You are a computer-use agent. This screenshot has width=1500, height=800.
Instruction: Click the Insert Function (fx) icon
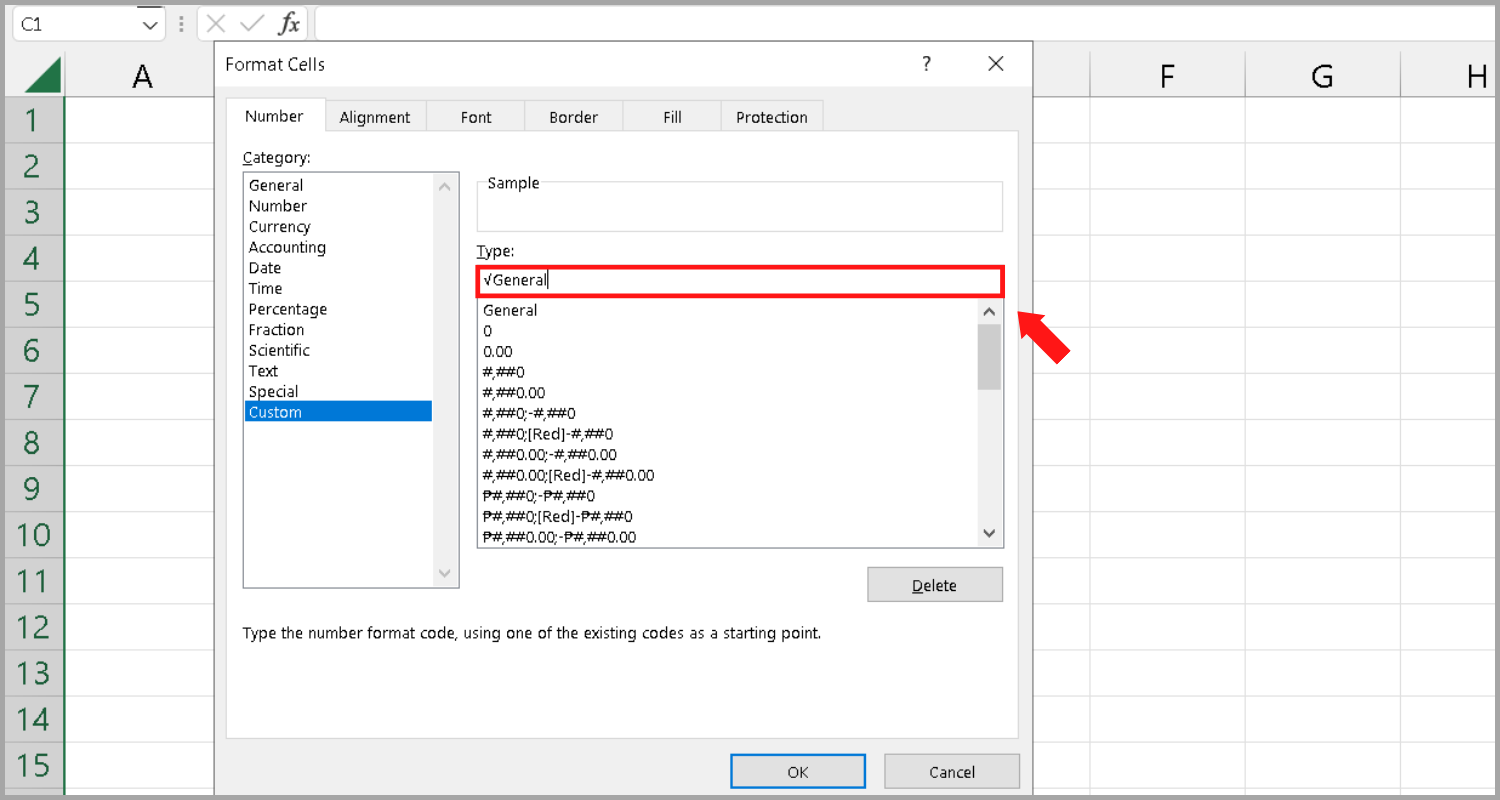coord(289,23)
